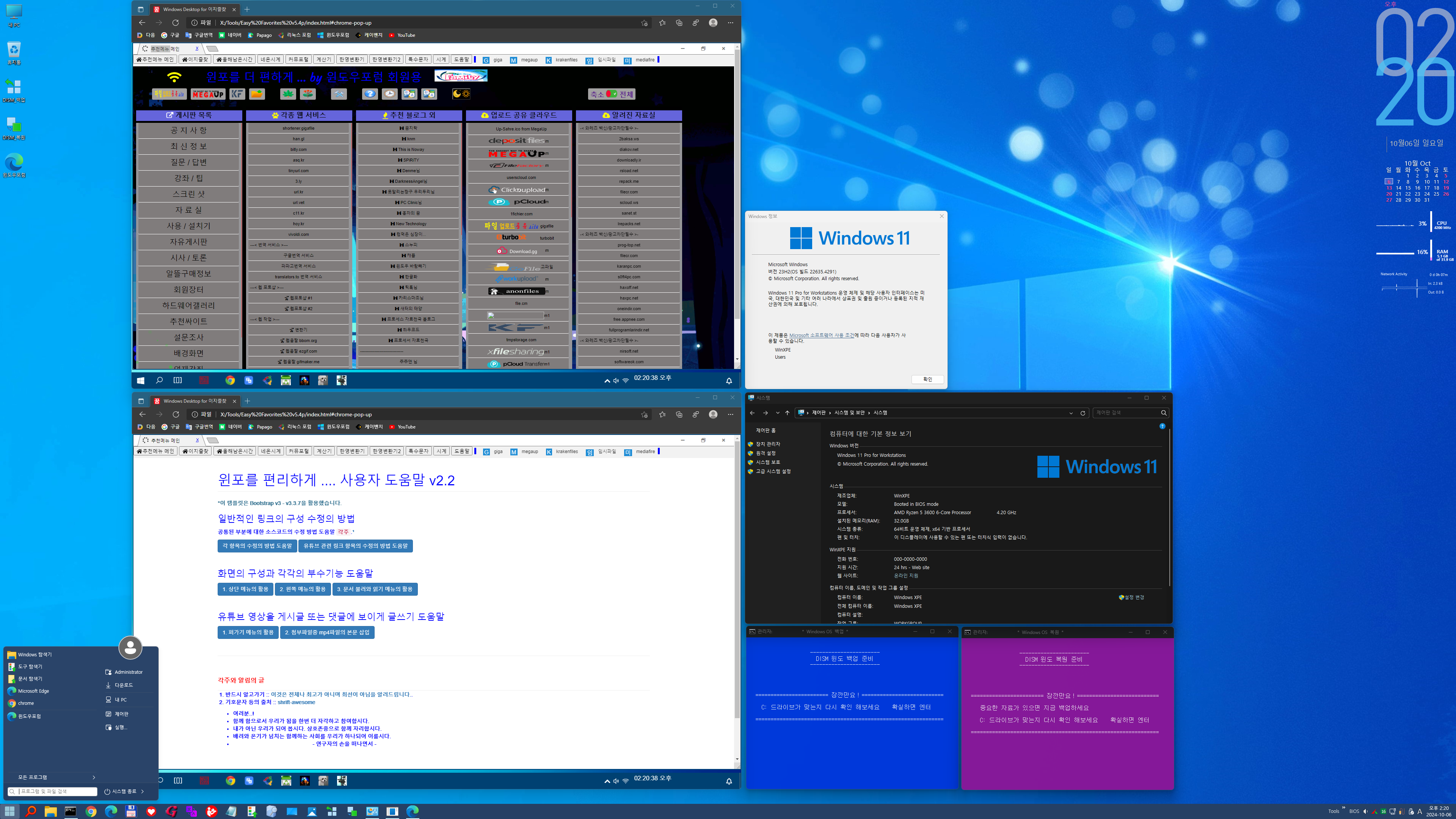Open Settings and more in bottom Edge window
This screenshot has width=1456, height=819.
(x=730, y=414)
